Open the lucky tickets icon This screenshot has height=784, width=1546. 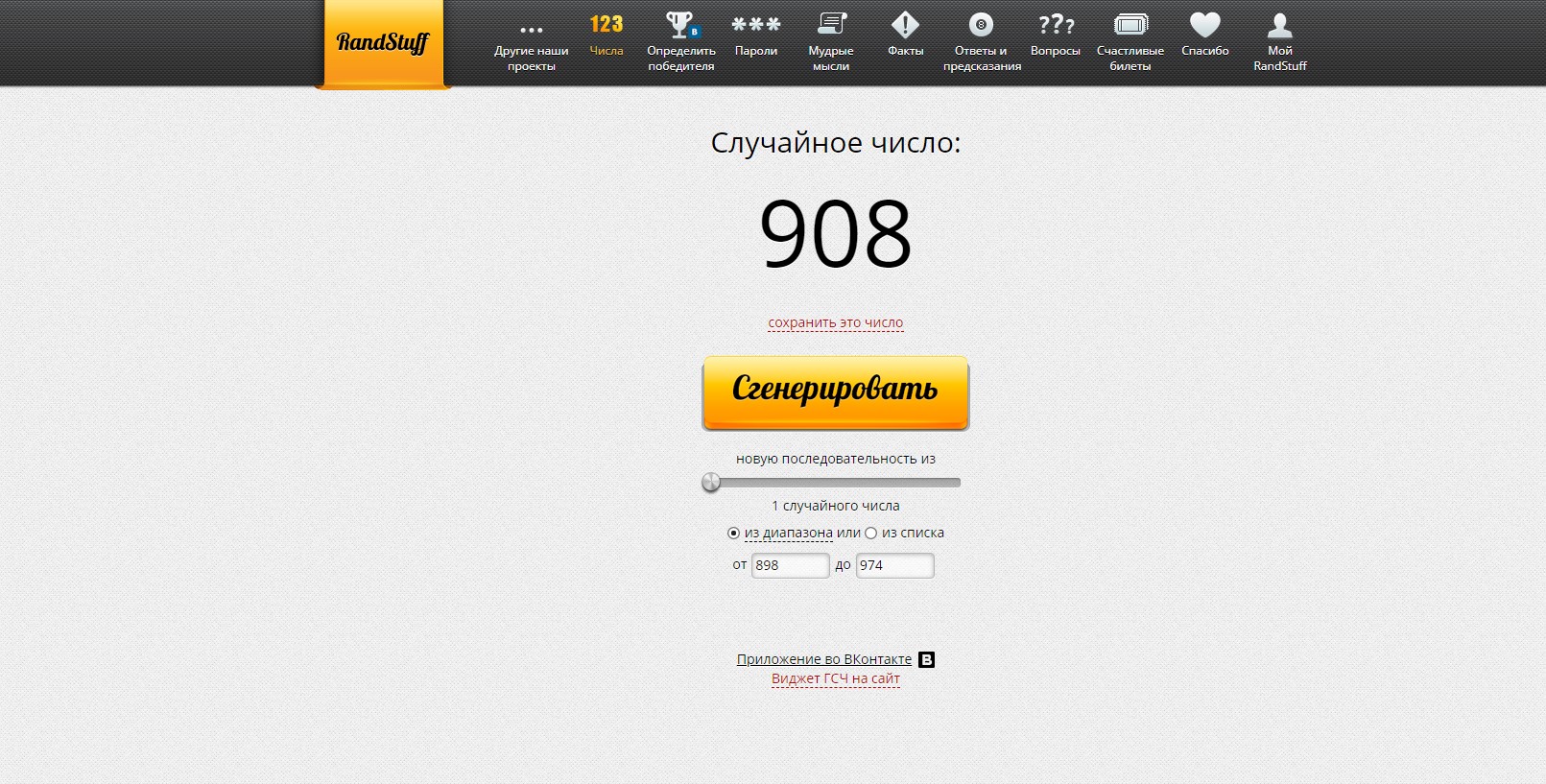tap(1130, 25)
